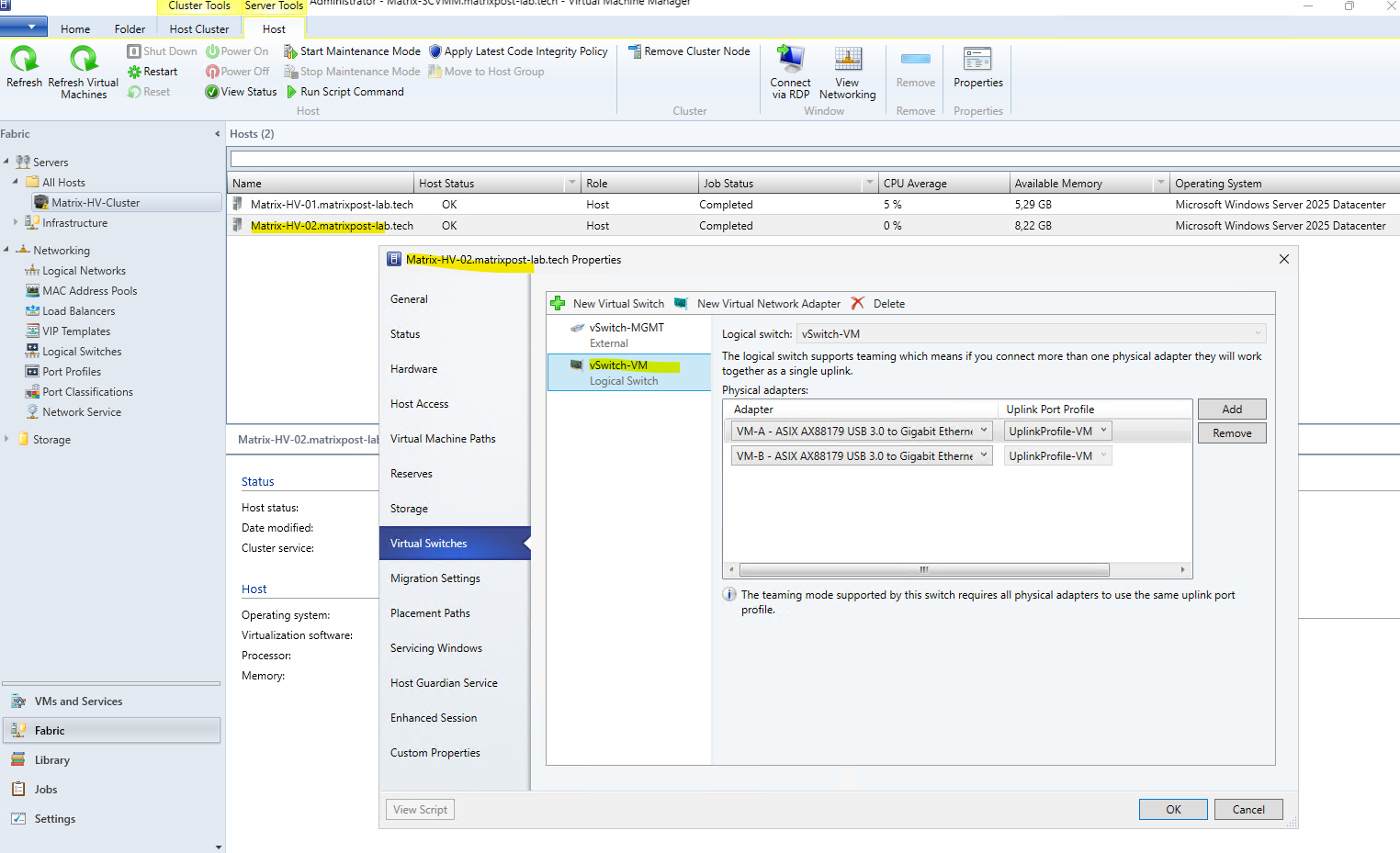This screenshot has width=1400, height=853.
Task: Sort hosts by CPU Average column
Action: [x=943, y=184]
